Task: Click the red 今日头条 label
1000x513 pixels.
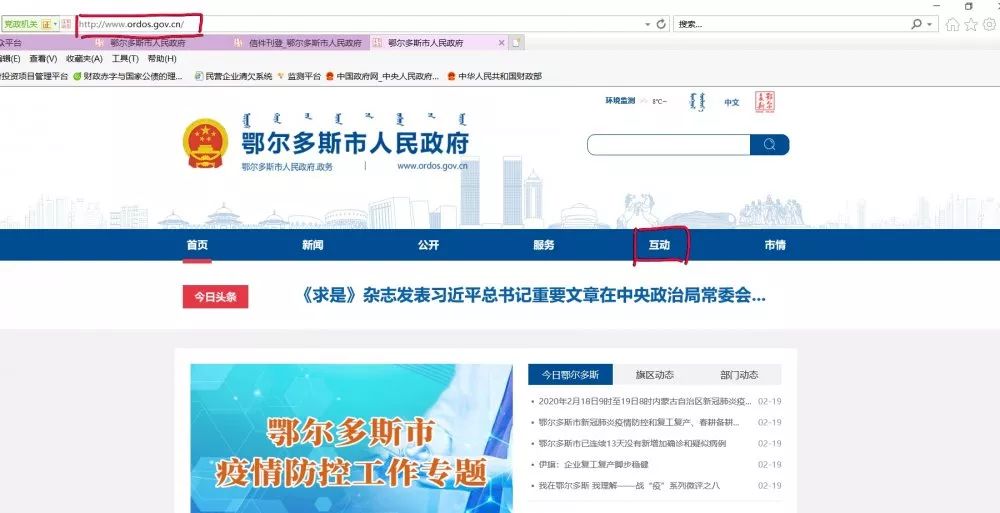Action: point(216,297)
